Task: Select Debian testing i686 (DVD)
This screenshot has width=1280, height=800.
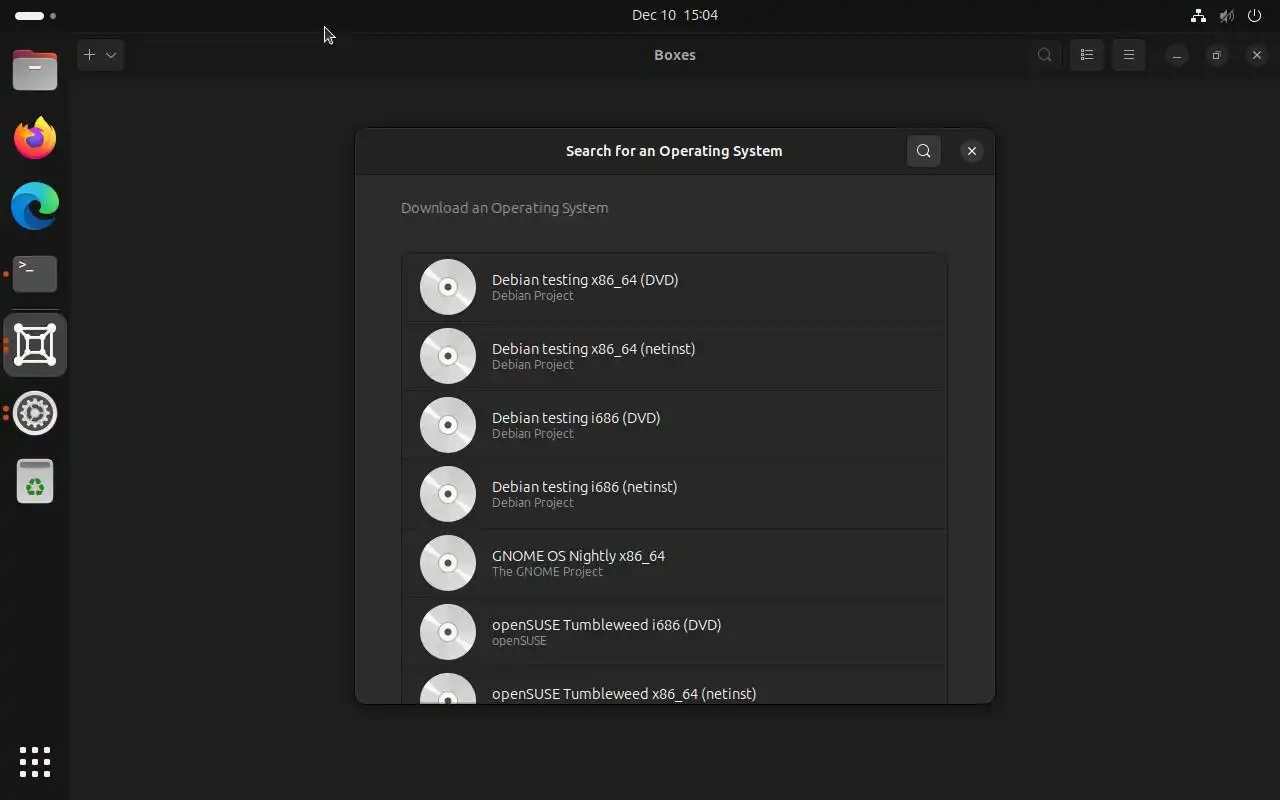Action: click(674, 425)
